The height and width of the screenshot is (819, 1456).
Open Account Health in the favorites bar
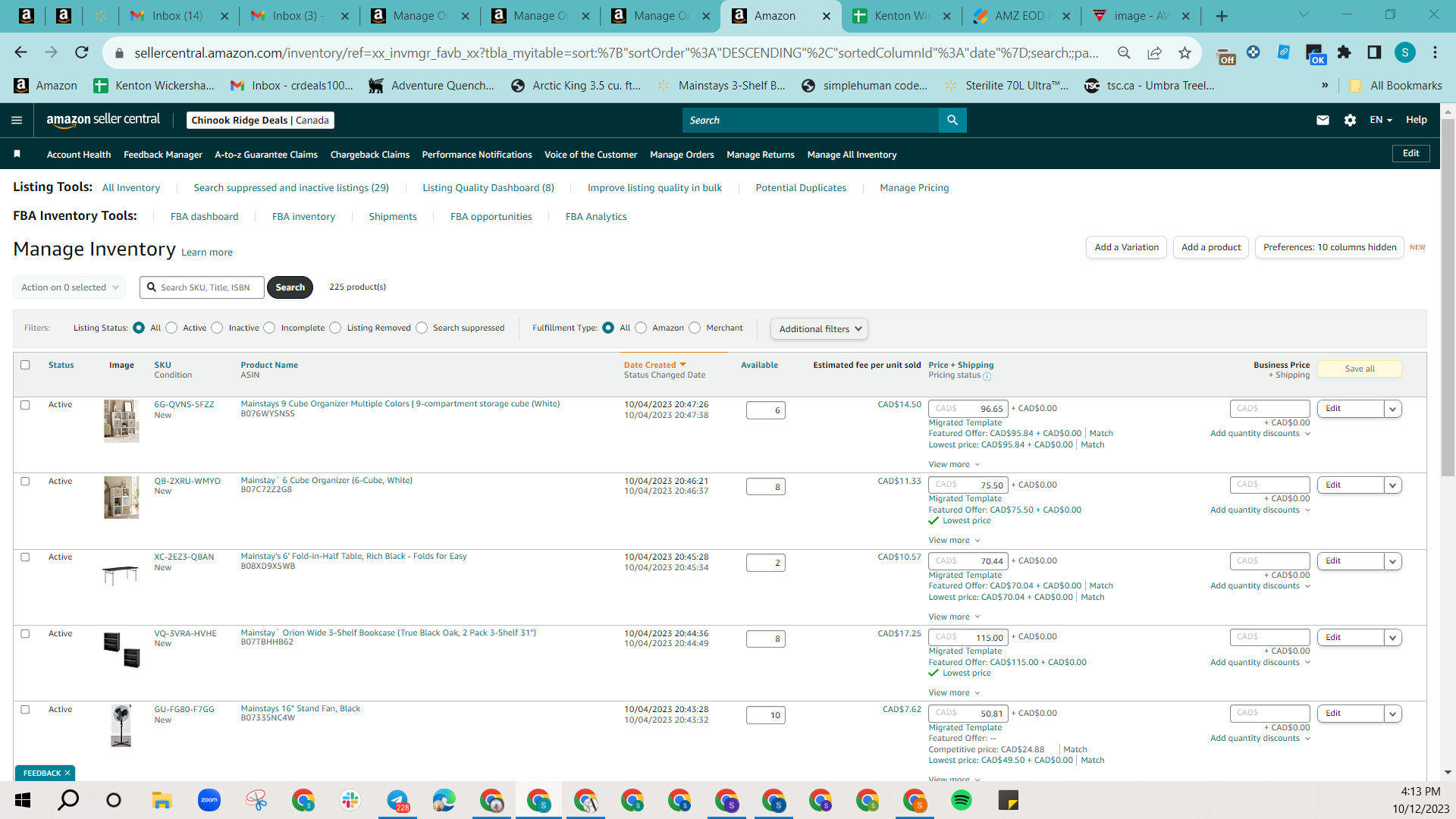[x=79, y=154]
